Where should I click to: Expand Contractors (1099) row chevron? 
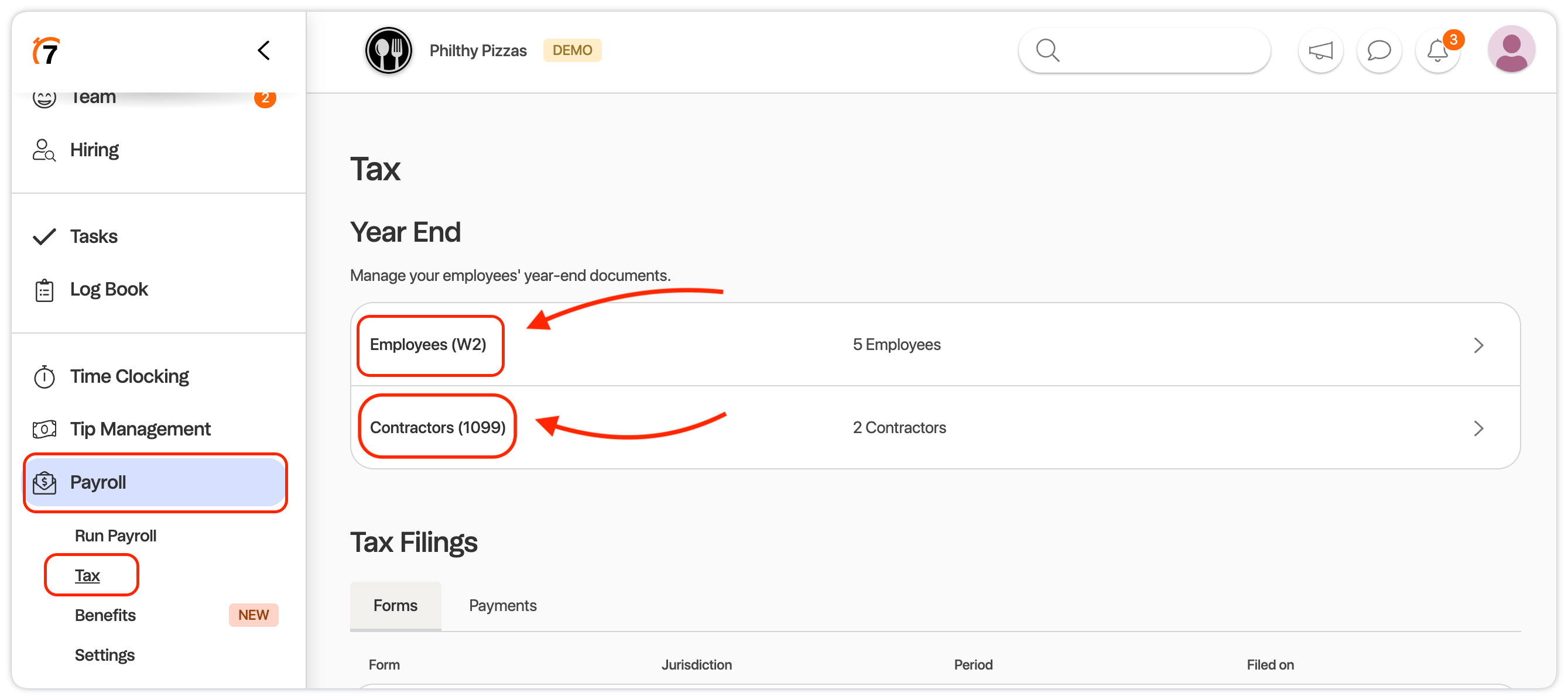tap(1478, 428)
